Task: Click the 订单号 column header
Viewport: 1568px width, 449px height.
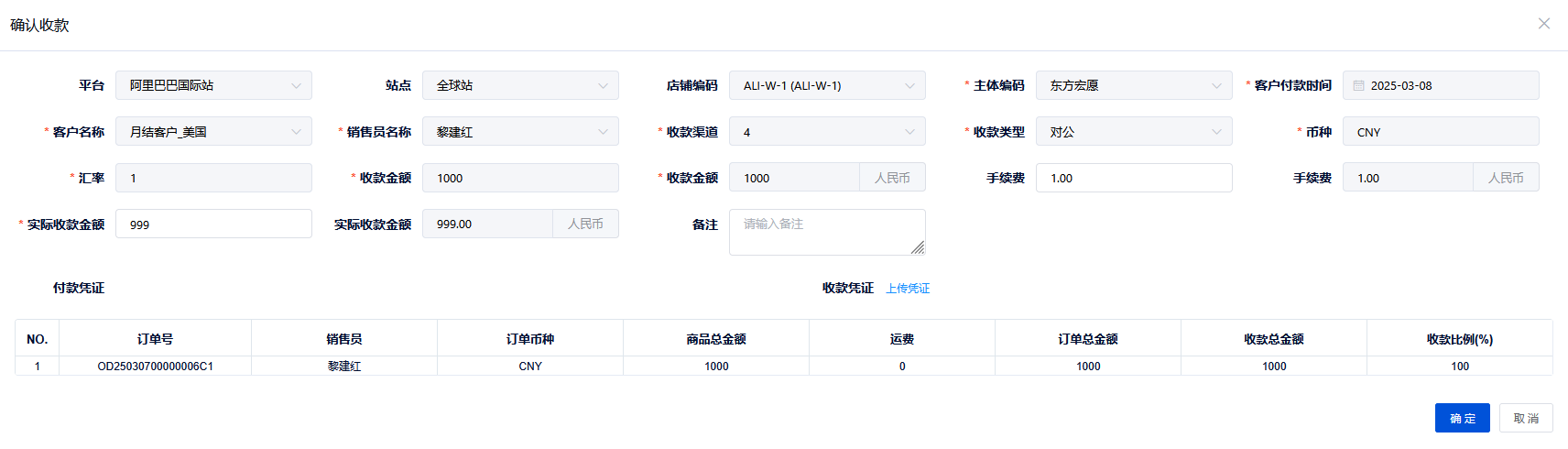Action: [x=155, y=339]
